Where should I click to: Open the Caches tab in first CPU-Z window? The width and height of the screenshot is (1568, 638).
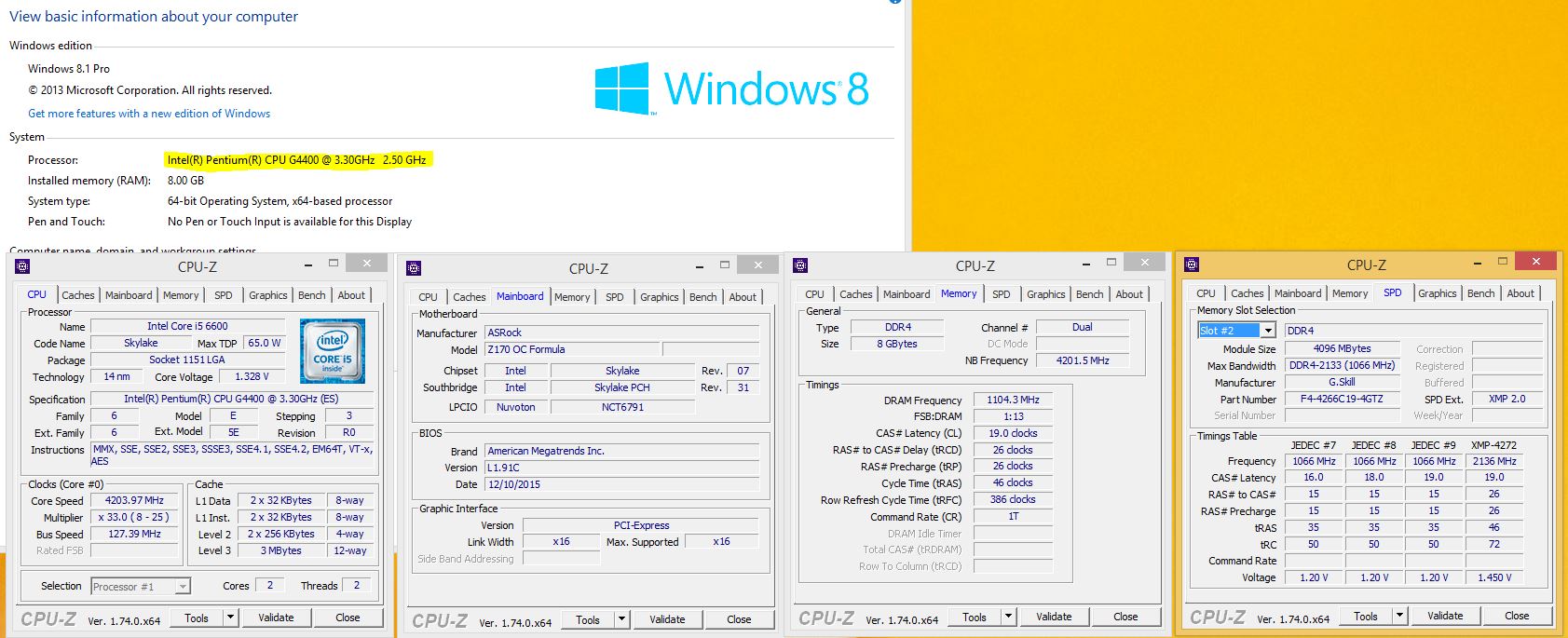pos(78,295)
